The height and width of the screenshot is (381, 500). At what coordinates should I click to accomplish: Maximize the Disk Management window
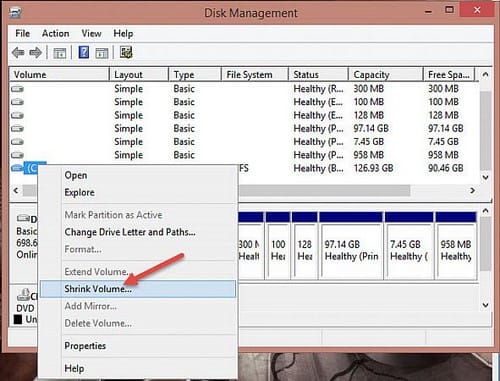click(x=449, y=10)
